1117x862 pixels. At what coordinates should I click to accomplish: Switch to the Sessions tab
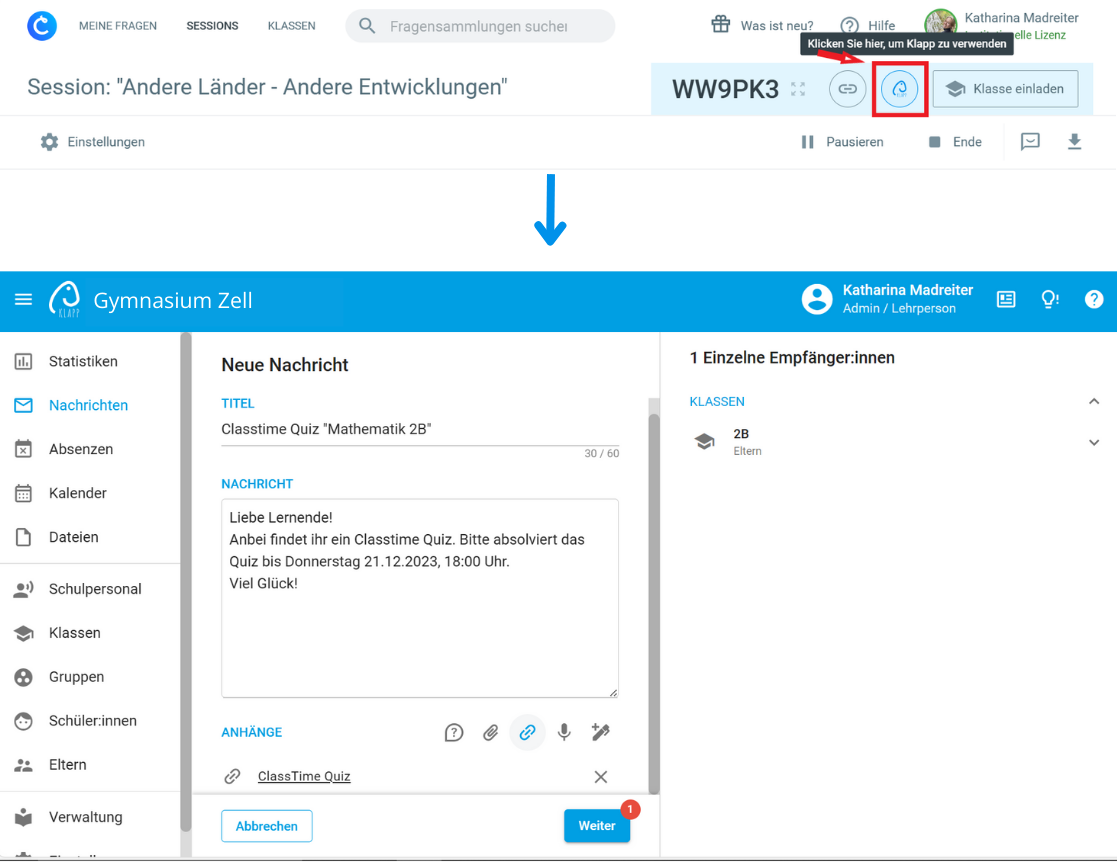pyautogui.click(x=212, y=26)
